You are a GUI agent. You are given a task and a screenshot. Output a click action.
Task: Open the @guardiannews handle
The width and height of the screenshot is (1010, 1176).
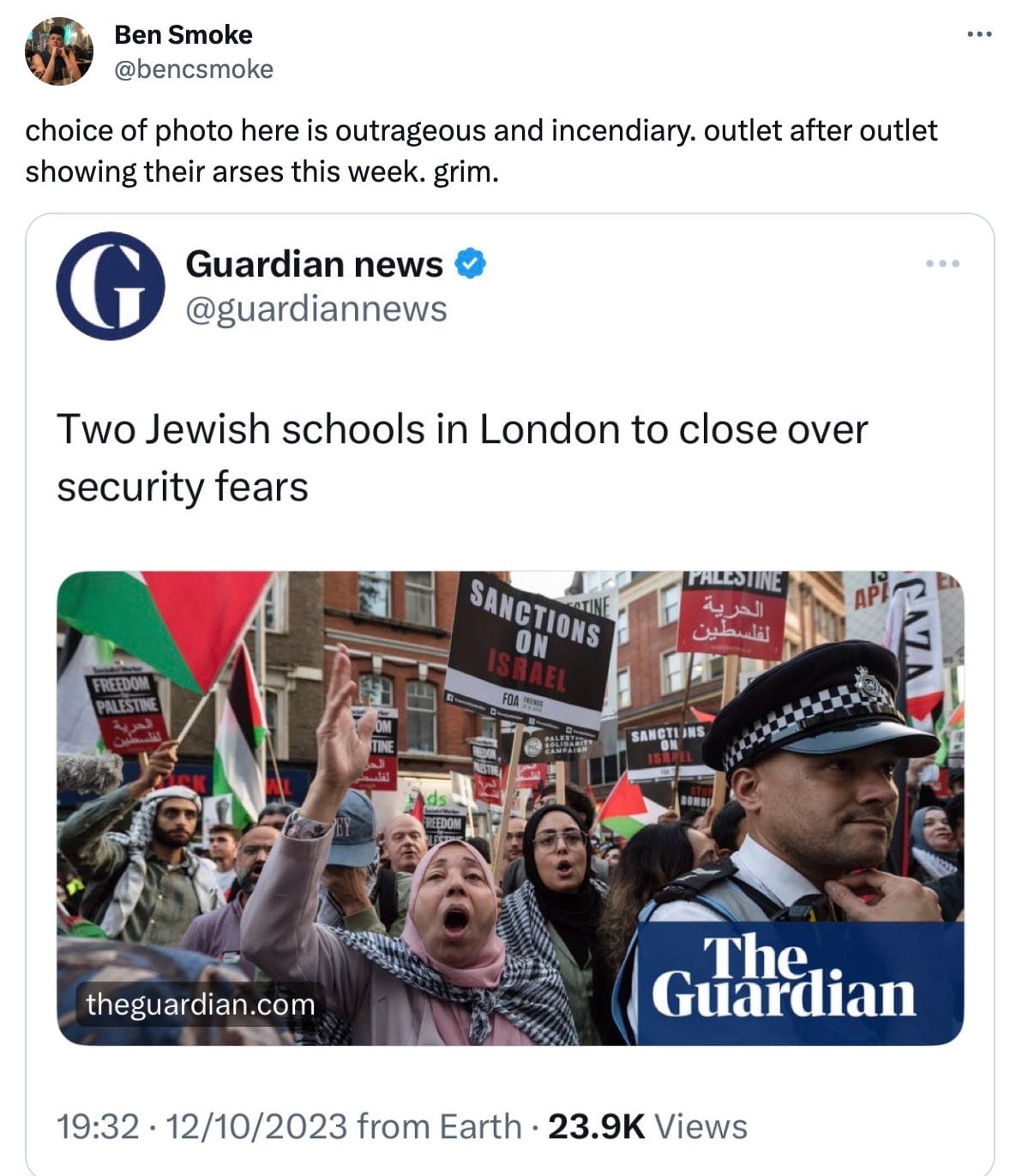pyautogui.click(x=316, y=309)
